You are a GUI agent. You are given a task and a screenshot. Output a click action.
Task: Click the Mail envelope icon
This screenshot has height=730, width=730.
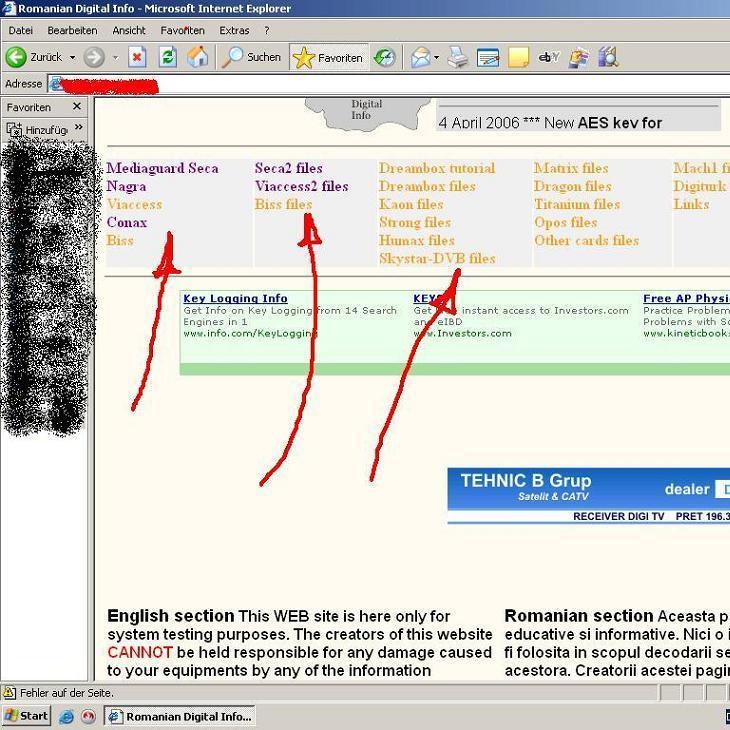click(421, 58)
